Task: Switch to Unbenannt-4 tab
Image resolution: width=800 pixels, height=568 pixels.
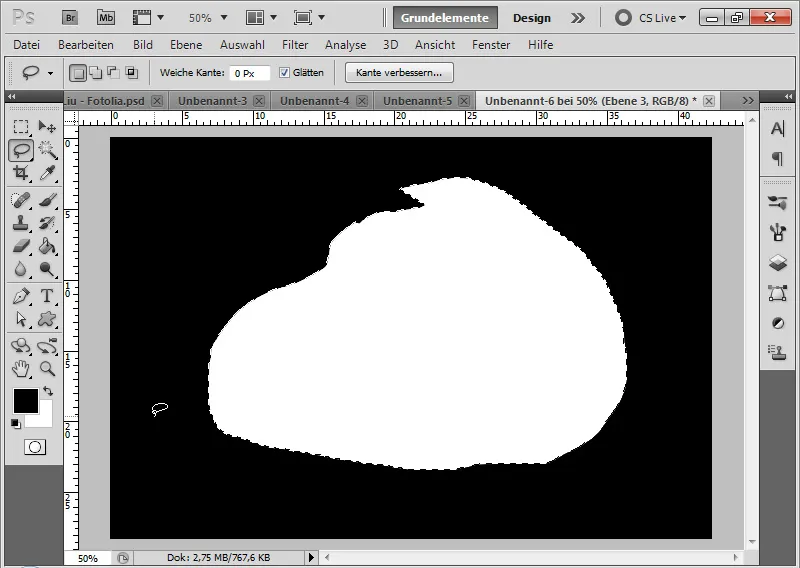Action: pos(314,101)
